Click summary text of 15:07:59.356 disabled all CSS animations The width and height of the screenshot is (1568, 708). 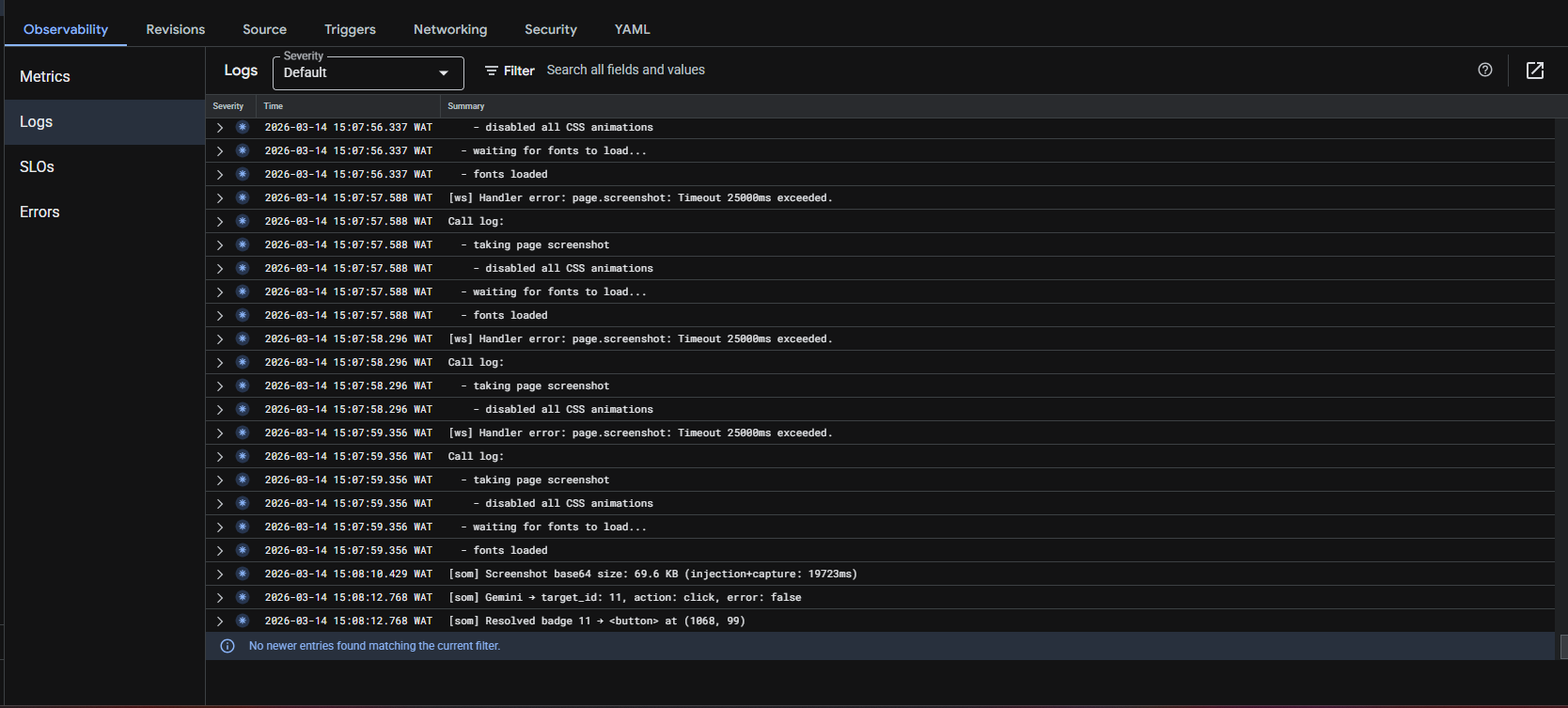563,503
